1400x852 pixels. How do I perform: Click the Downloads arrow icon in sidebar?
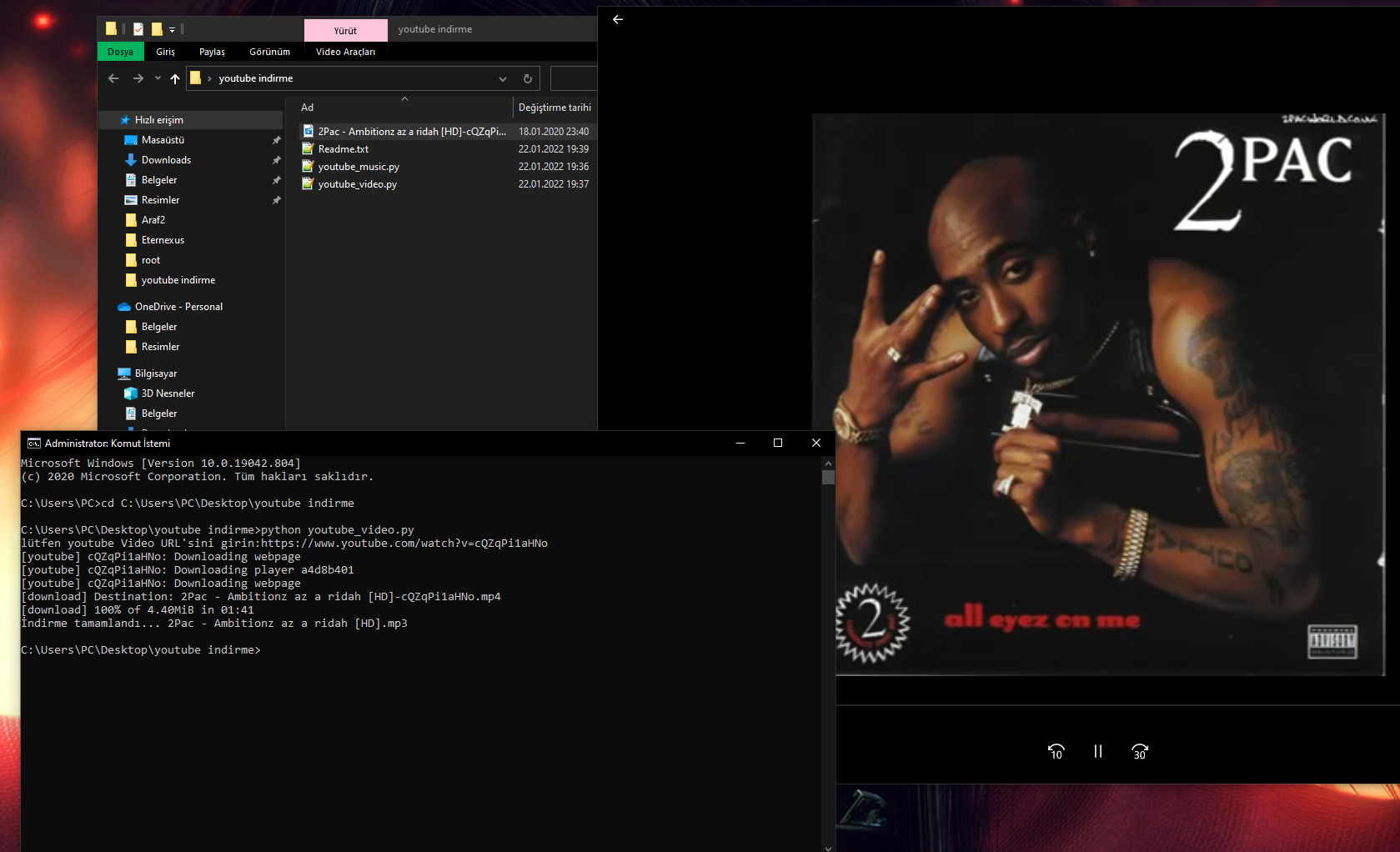pyautogui.click(x=130, y=160)
